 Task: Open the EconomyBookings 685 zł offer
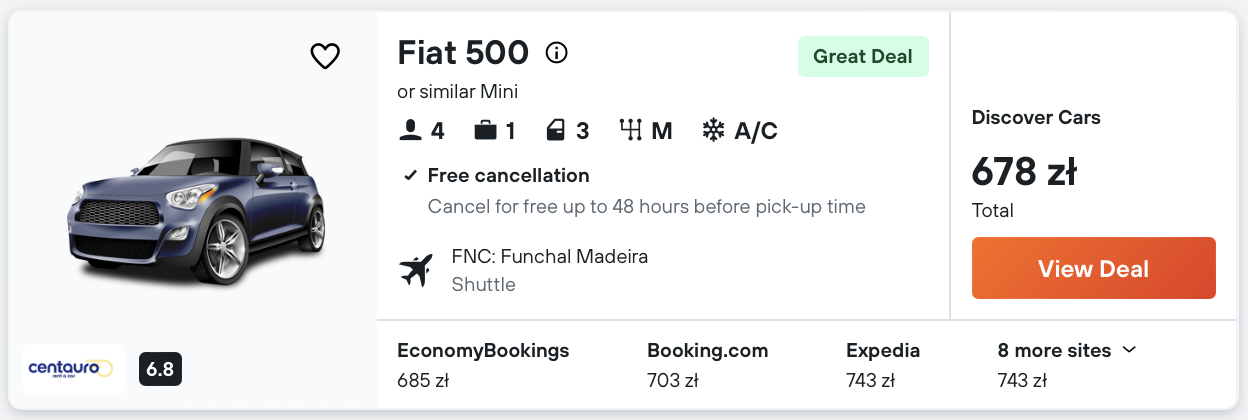(483, 365)
